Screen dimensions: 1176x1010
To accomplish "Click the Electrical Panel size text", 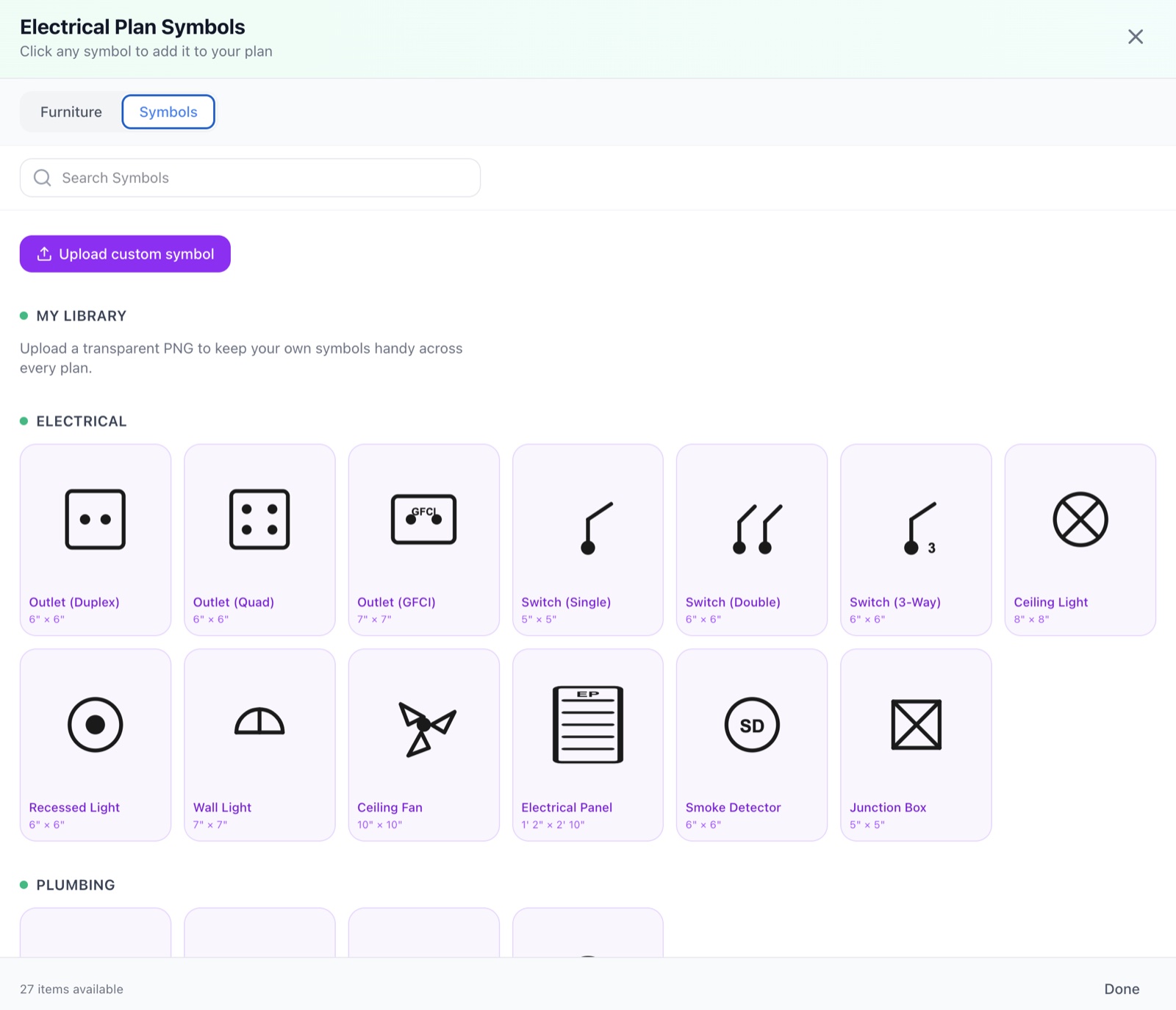I will point(553,825).
